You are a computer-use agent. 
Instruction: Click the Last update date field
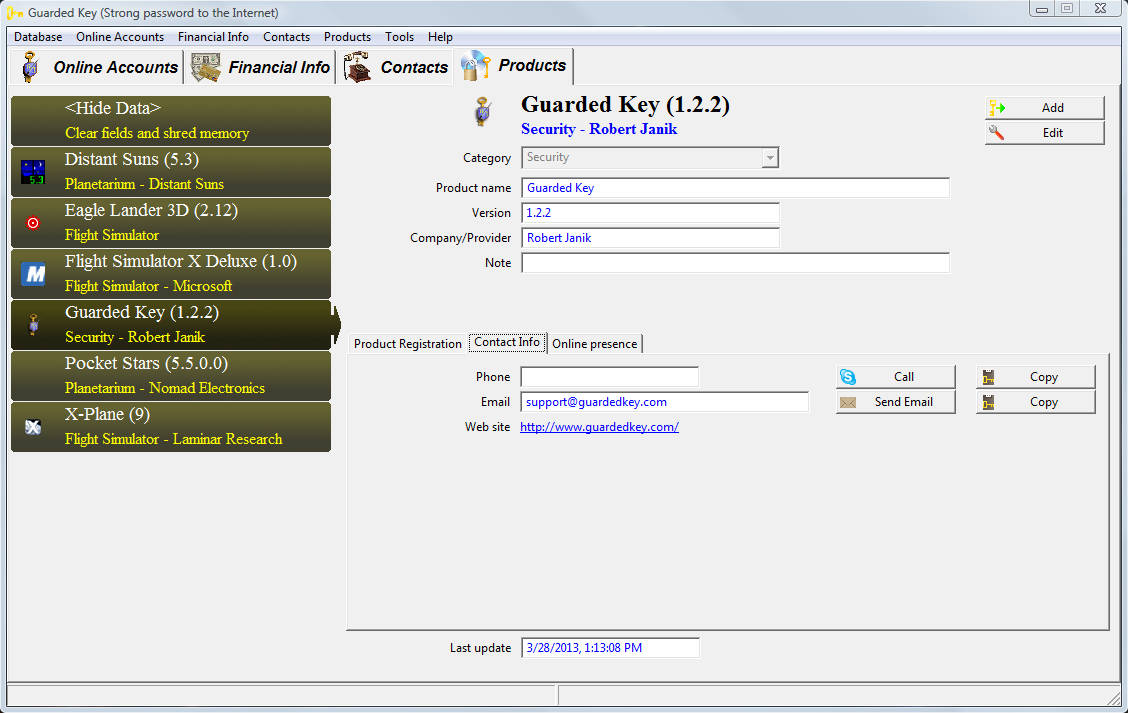point(610,648)
